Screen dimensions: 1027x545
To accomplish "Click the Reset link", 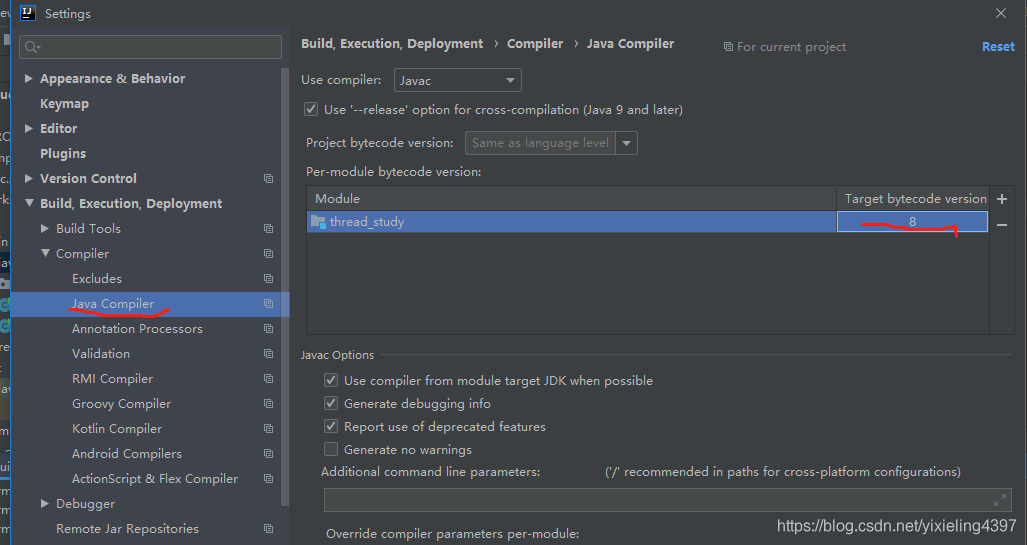I will coord(998,47).
